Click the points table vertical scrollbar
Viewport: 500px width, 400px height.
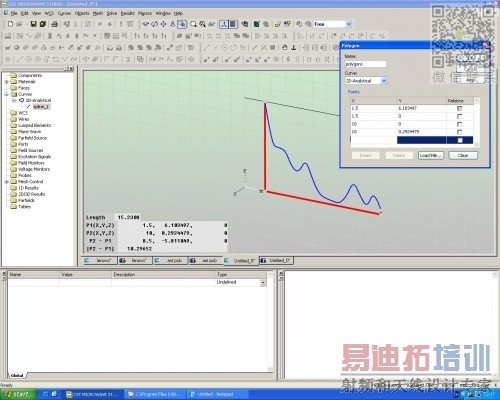476,121
